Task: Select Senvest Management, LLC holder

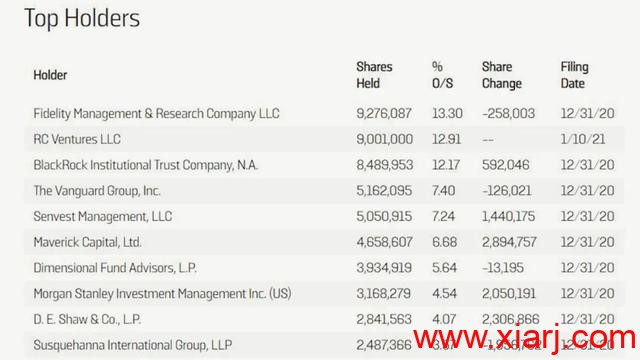Action: [x=103, y=216]
